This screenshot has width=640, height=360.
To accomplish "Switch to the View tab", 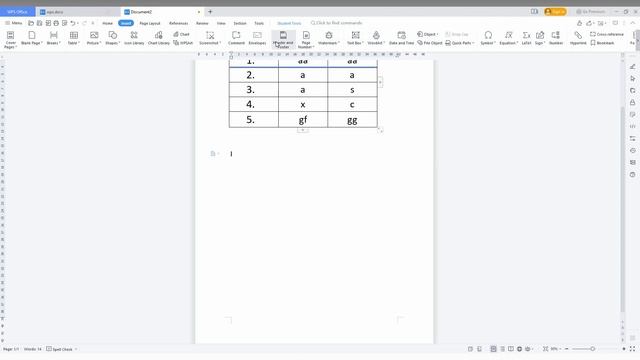I will [x=221, y=23].
